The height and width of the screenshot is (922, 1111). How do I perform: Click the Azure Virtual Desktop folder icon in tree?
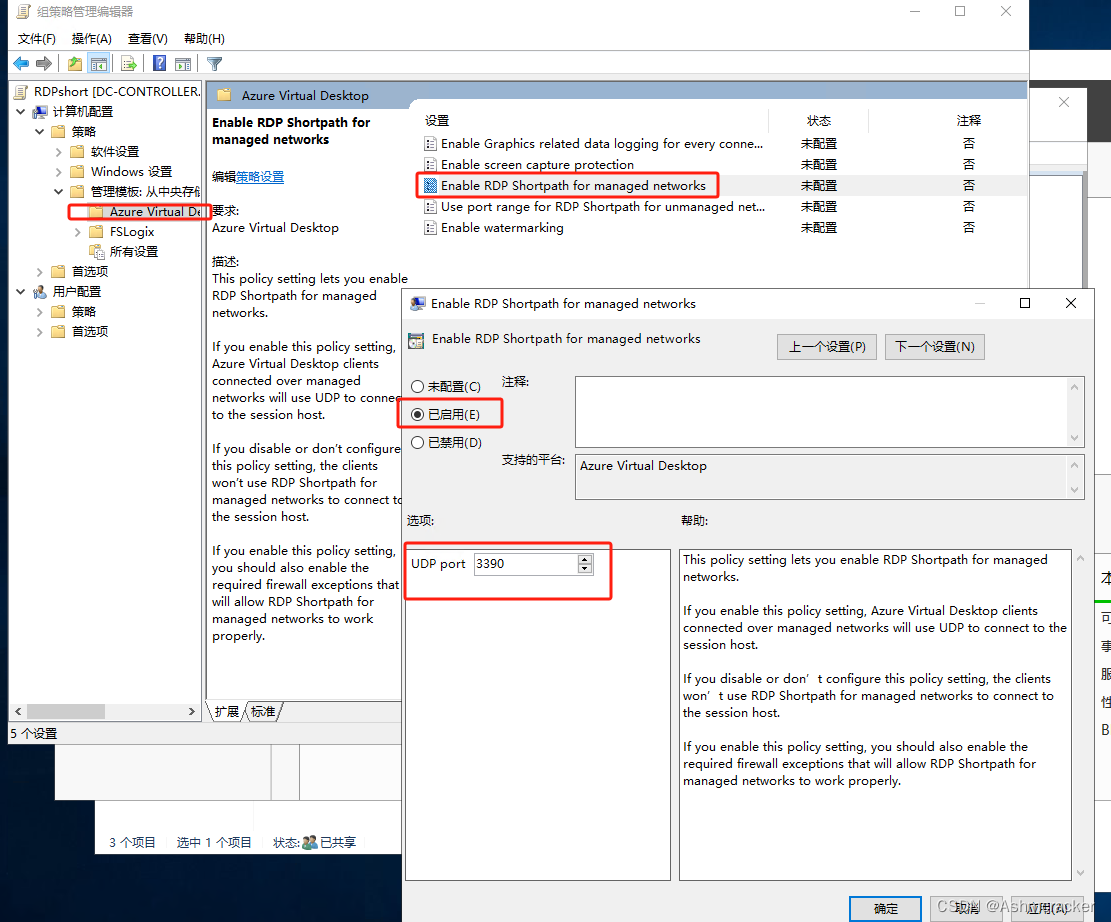(96, 212)
